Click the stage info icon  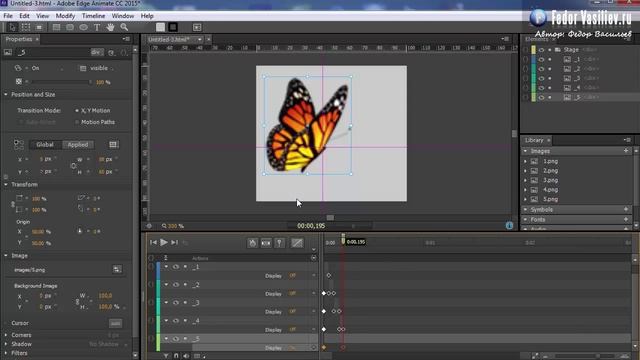[509, 226]
